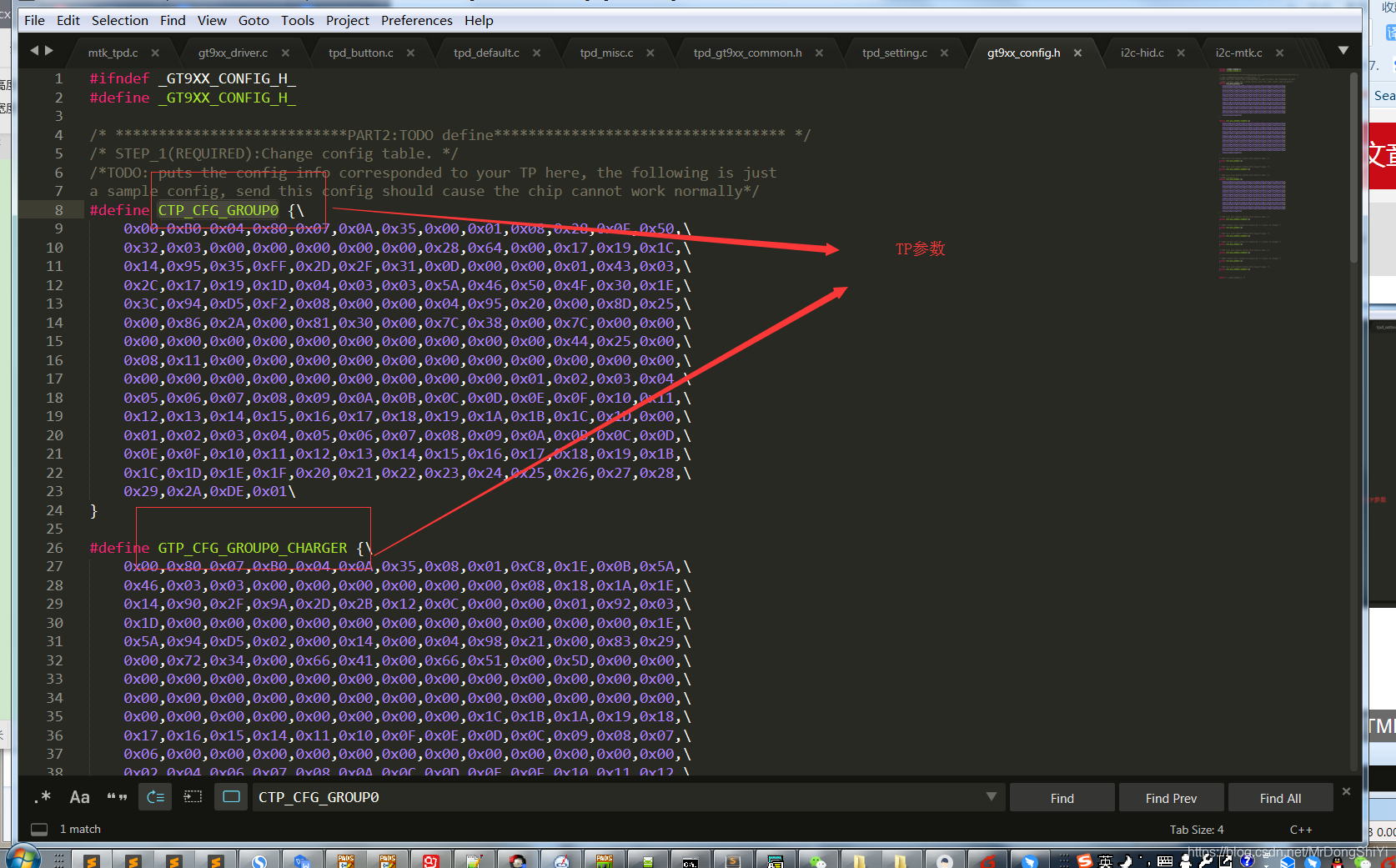The height and width of the screenshot is (868, 1396).
Task: Switch to the tpd_misc.c tab
Action: [x=606, y=53]
